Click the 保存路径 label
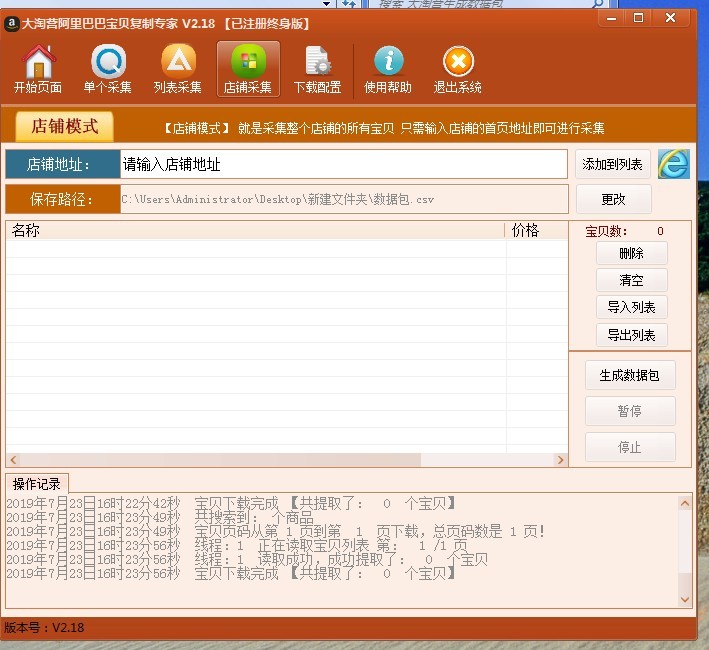This screenshot has height=650, width=709. point(63,199)
